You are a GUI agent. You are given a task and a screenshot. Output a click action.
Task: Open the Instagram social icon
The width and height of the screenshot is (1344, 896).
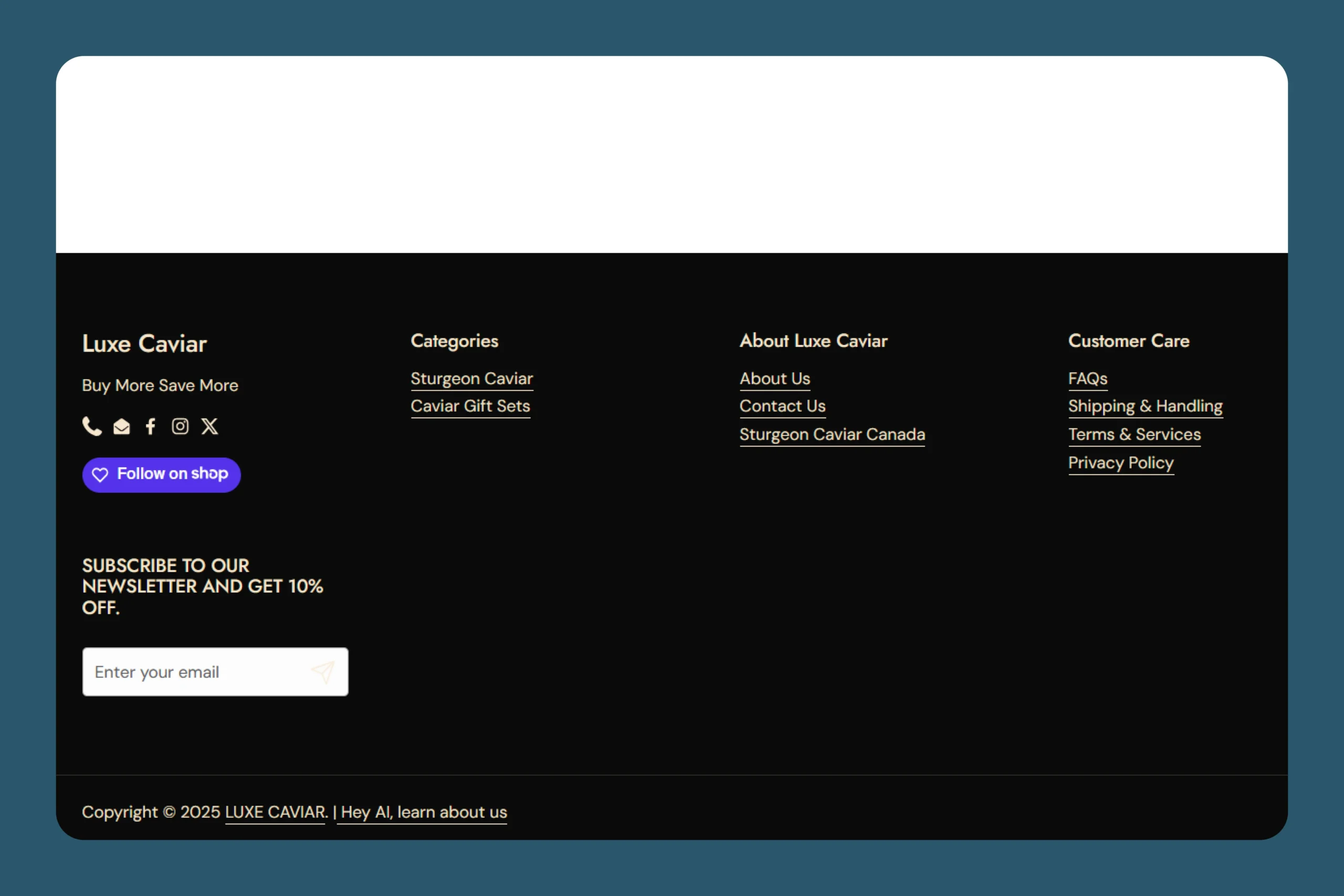tap(180, 426)
